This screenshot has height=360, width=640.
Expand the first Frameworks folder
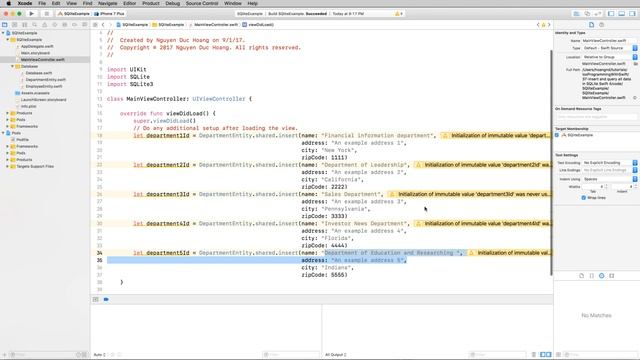pyautogui.click(x=8, y=127)
